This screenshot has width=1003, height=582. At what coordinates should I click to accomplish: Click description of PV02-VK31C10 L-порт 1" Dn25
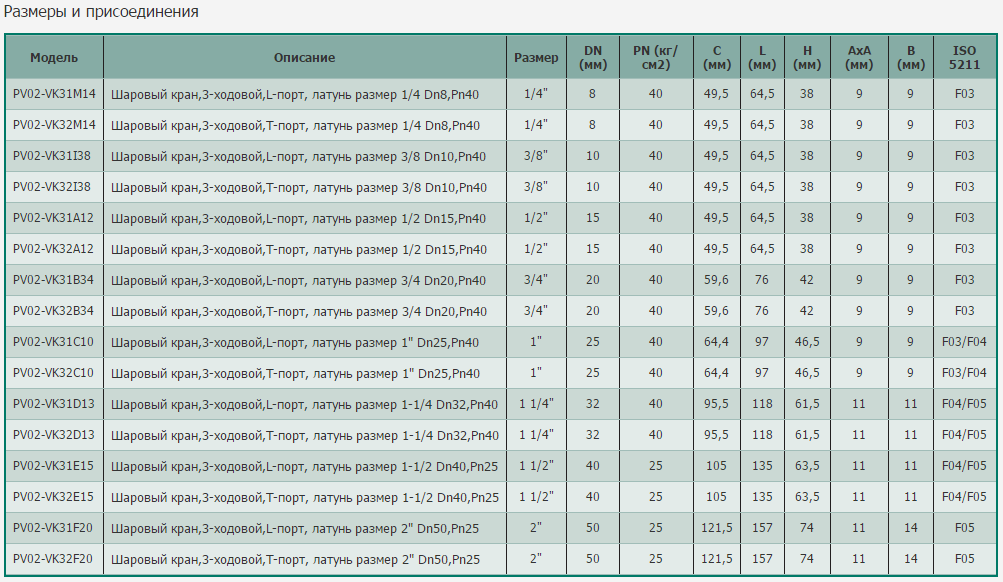point(304,342)
